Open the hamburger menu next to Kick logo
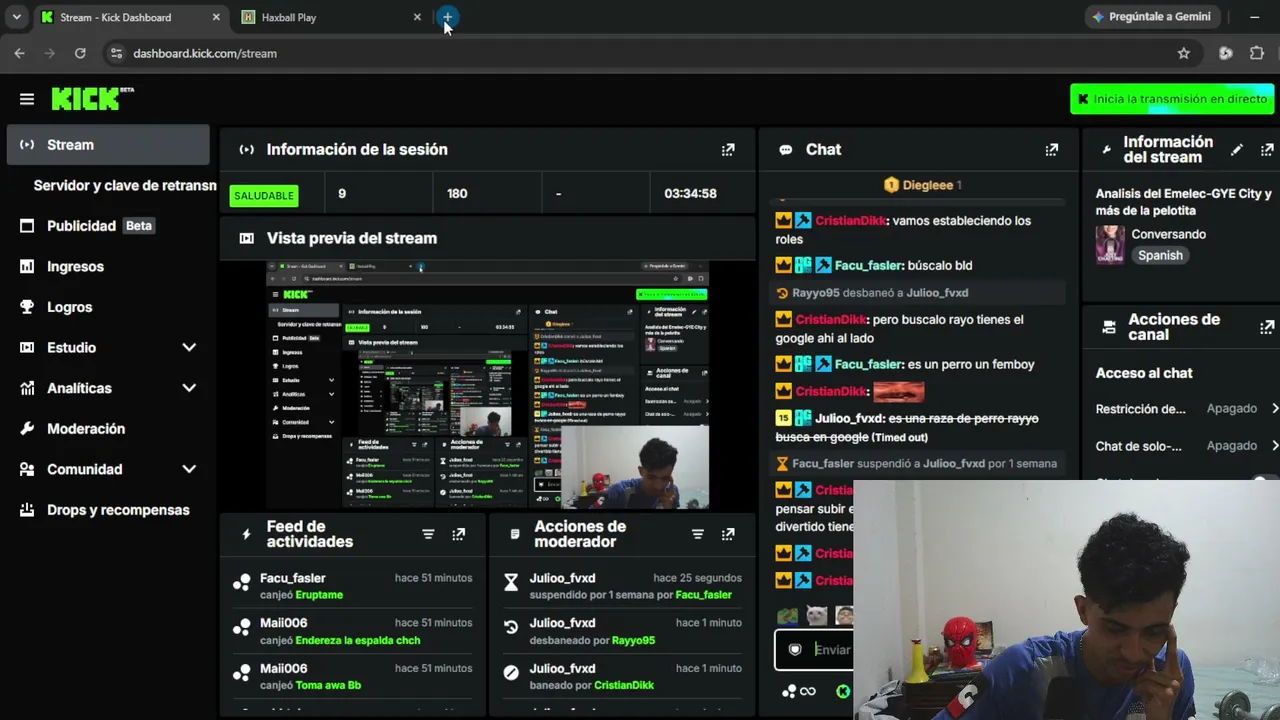 27,99
